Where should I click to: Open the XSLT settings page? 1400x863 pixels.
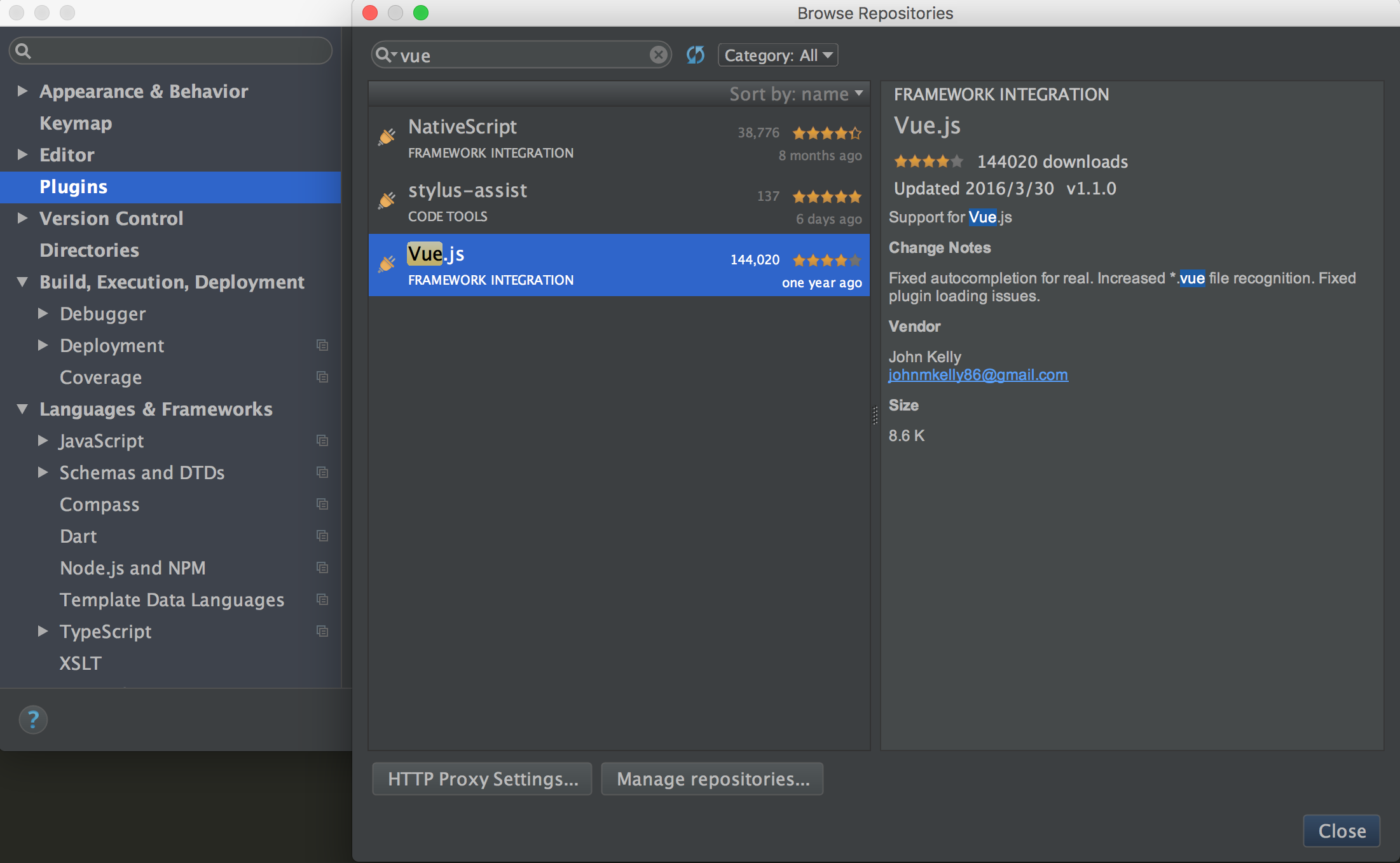pos(170,663)
